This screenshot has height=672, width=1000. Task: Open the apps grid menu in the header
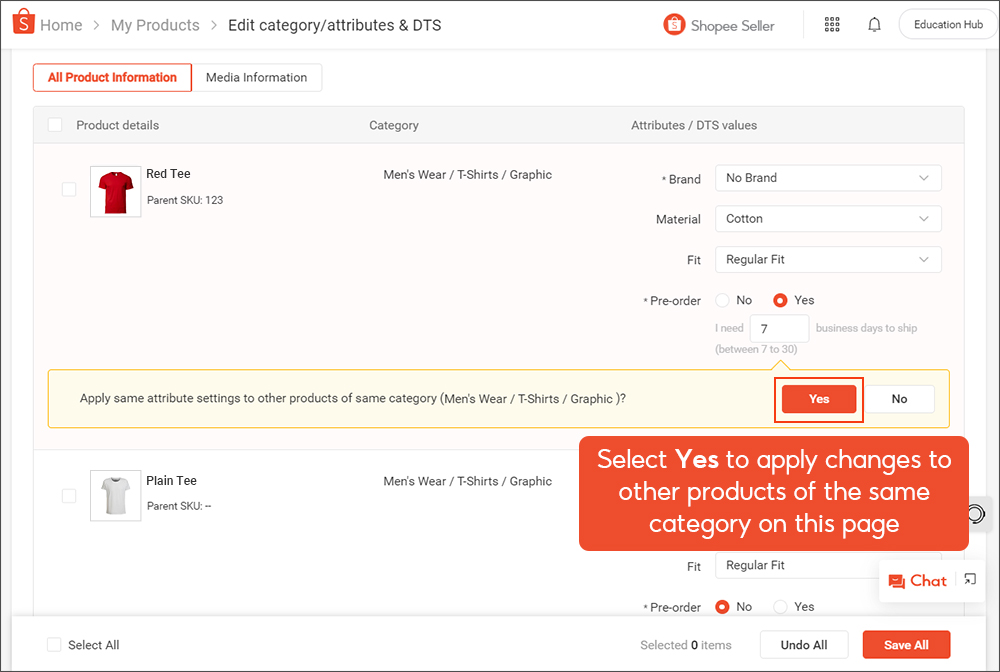click(832, 24)
